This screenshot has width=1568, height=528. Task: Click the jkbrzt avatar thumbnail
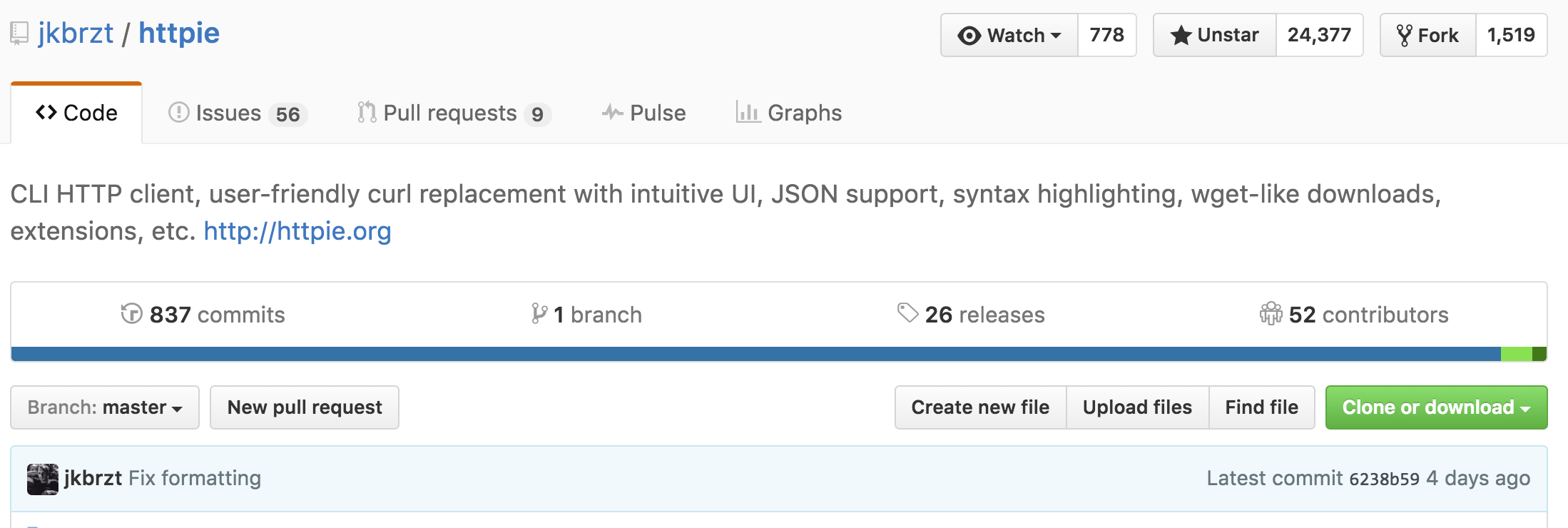43,479
